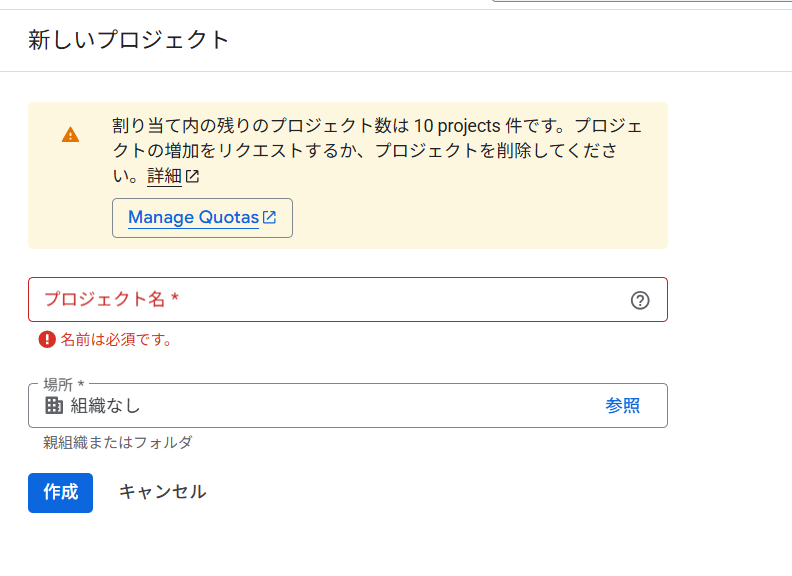This screenshot has height=576, width=792.
Task: Click the 名前は必須です error message
Action: (x=116, y=340)
